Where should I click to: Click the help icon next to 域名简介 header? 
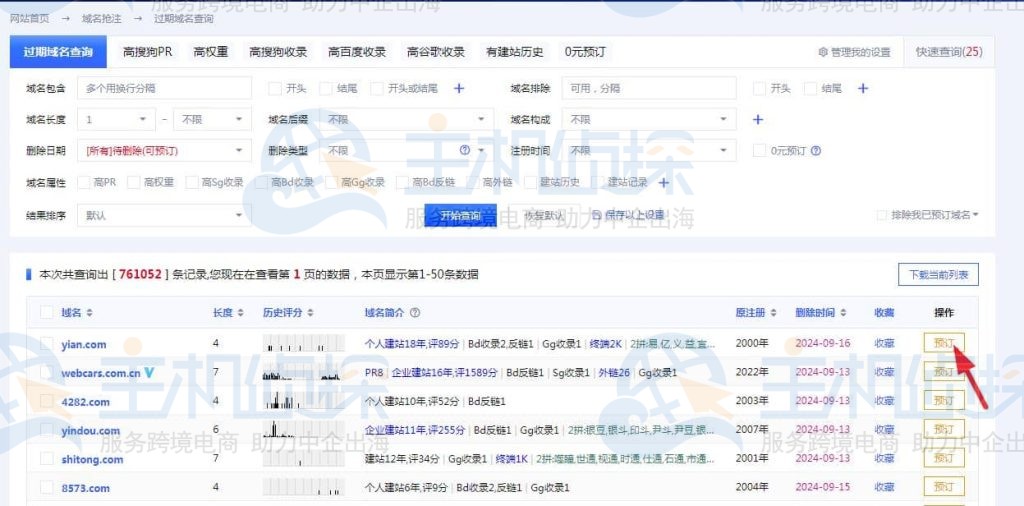coord(415,313)
